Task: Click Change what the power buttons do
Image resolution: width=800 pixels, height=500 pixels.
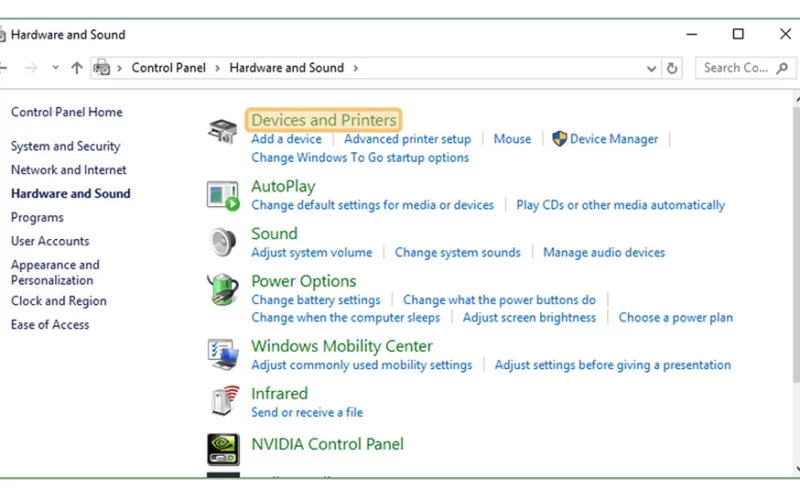Action: (x=499, y=300)
